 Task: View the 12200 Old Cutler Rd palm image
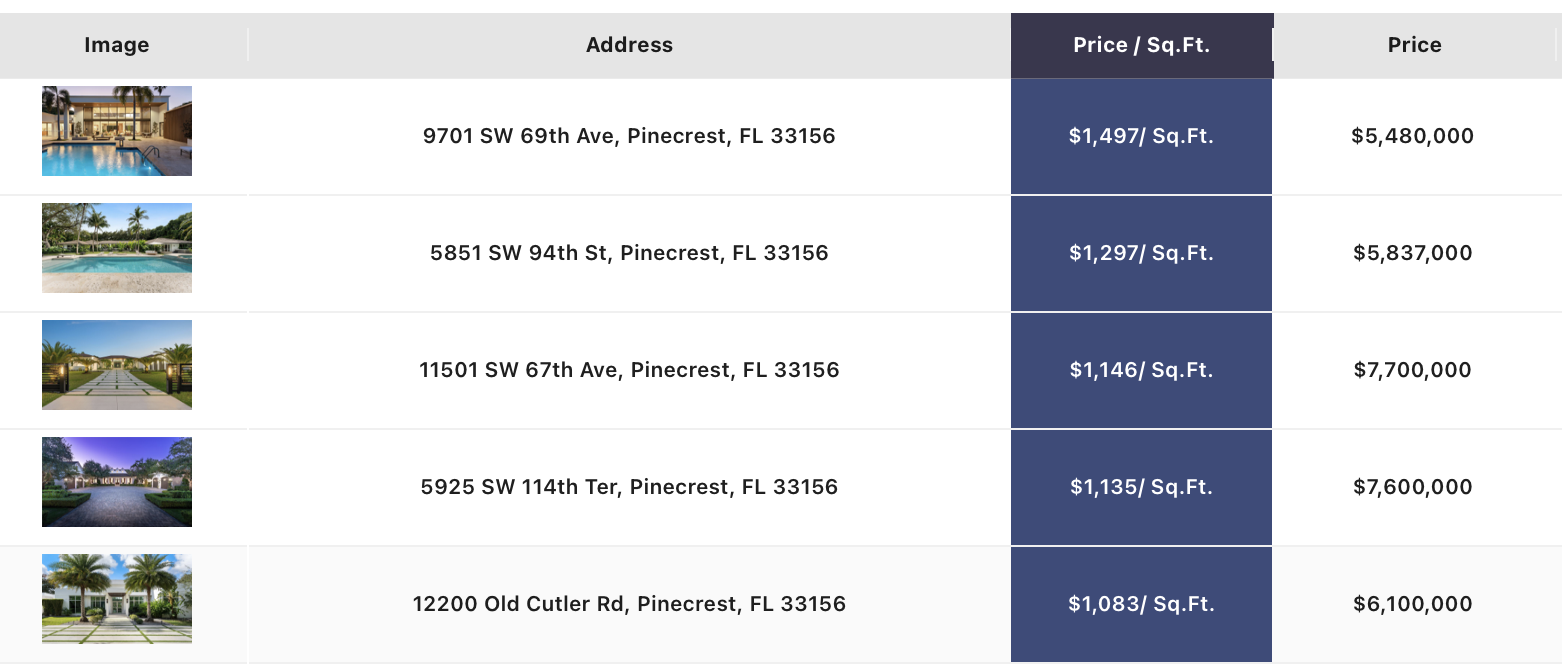[x=117, y=599]
